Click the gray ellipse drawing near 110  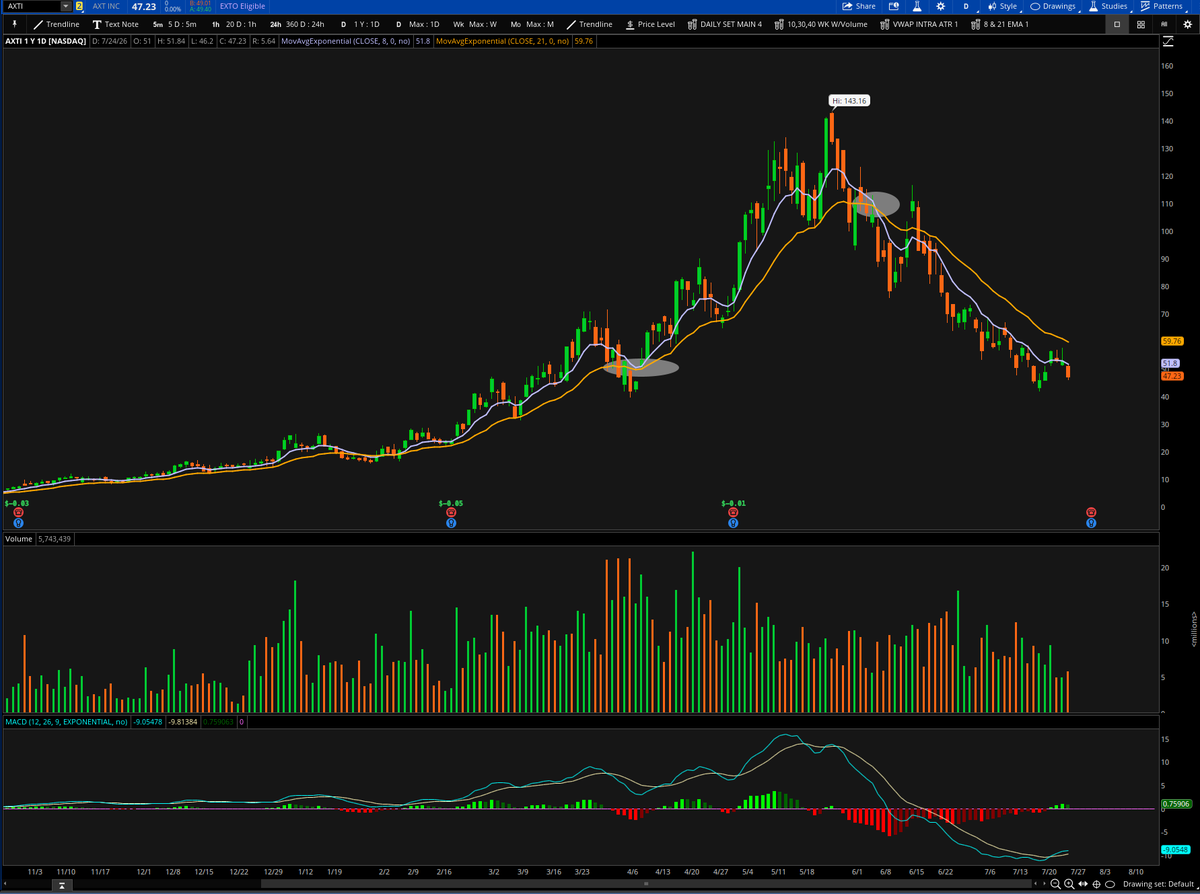[876, 203]
